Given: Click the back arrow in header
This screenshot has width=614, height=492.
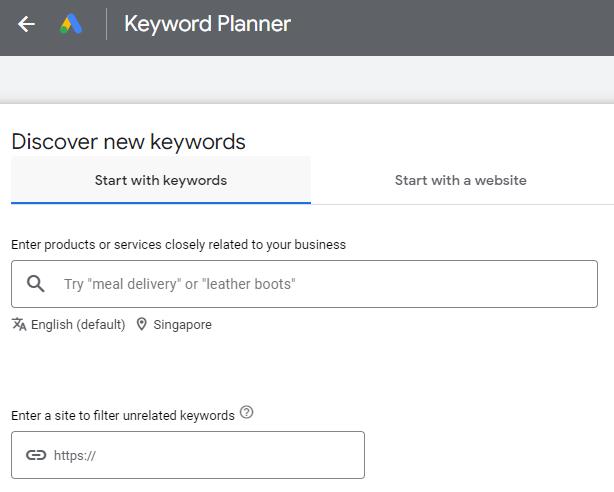Looking at the screenshot, I should [x=26, y=24].
